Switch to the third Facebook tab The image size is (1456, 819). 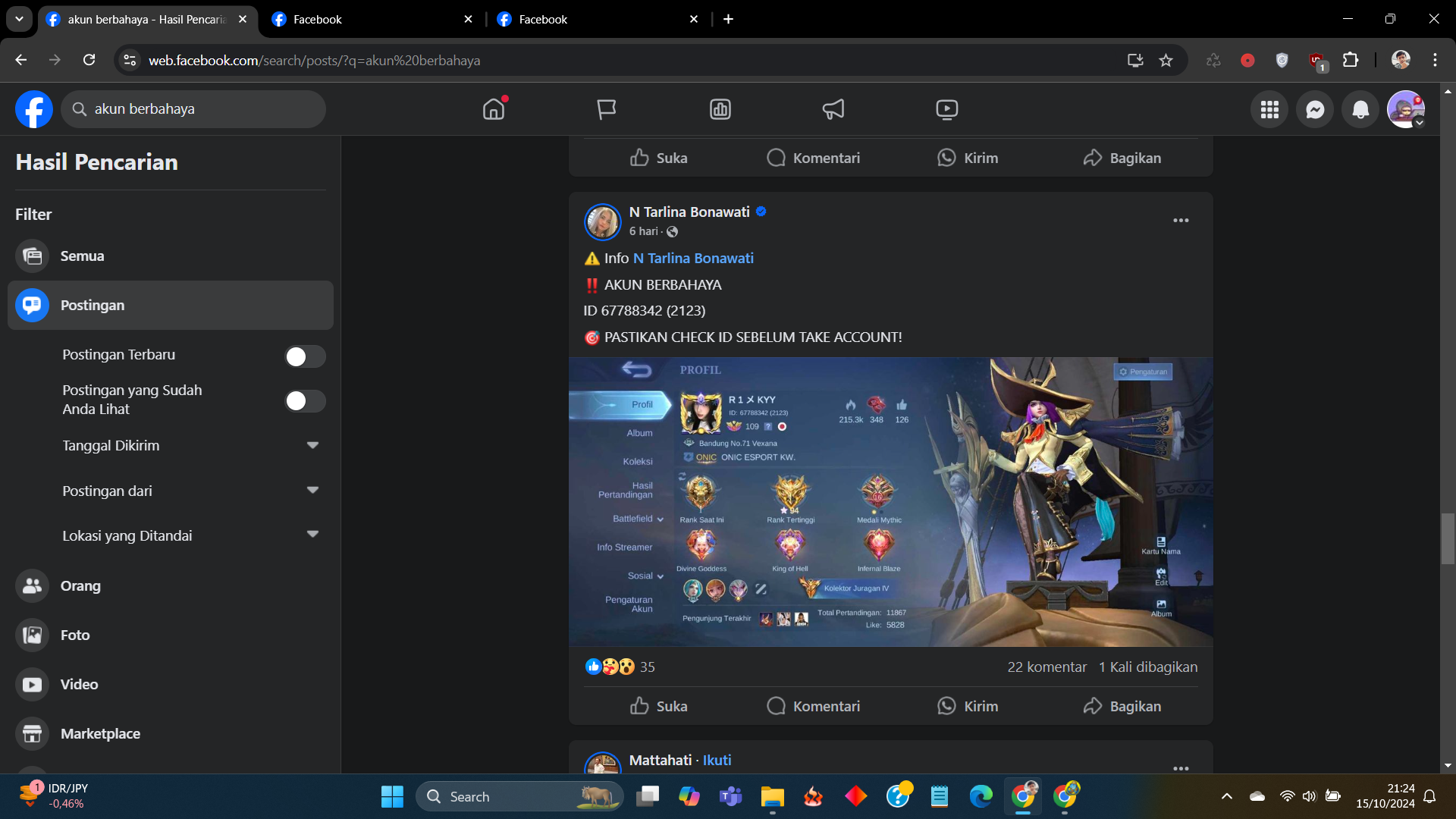click(598, 19)
